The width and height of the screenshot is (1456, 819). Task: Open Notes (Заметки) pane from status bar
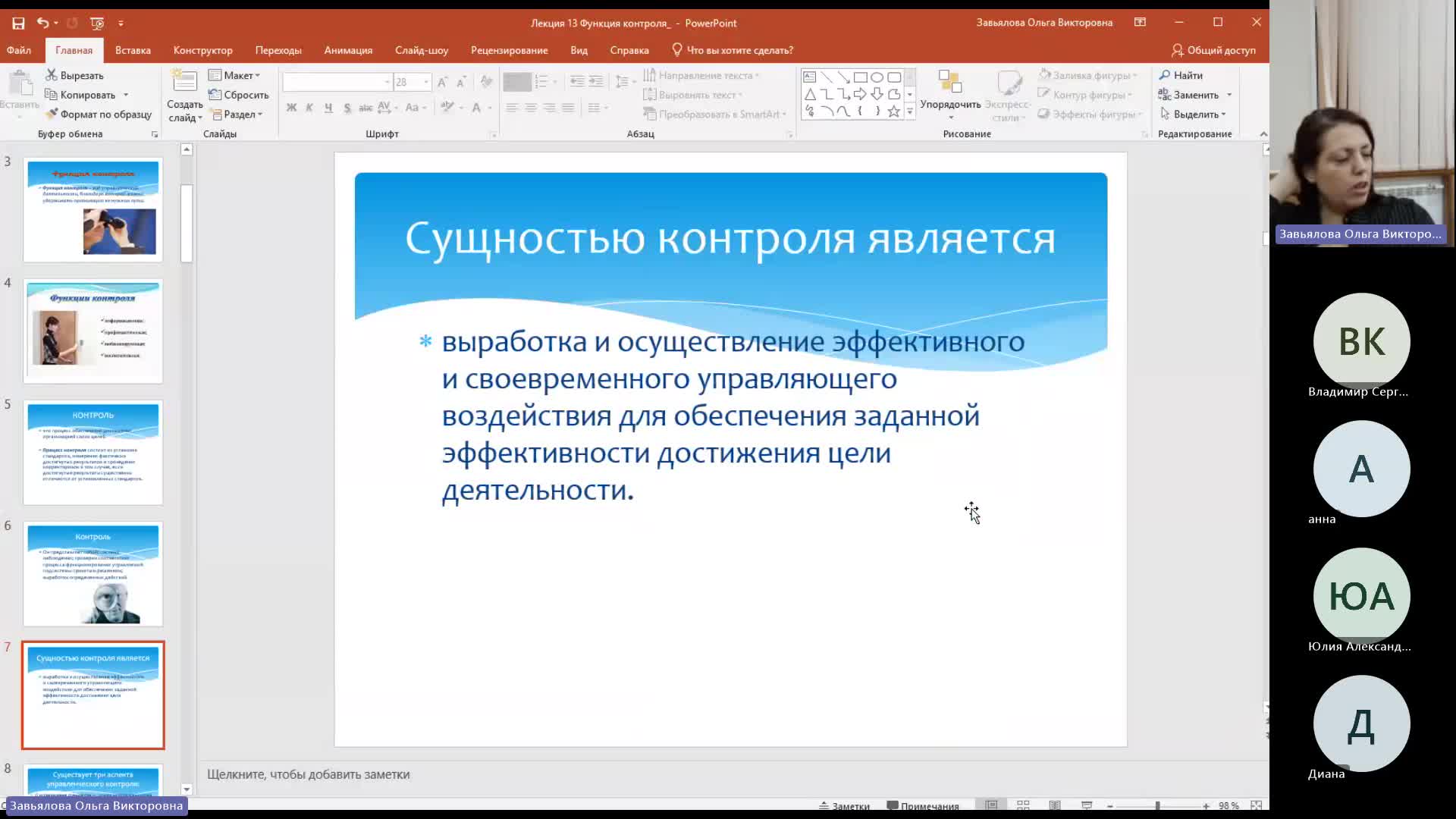pyautogui.click(x=844, y=806)
